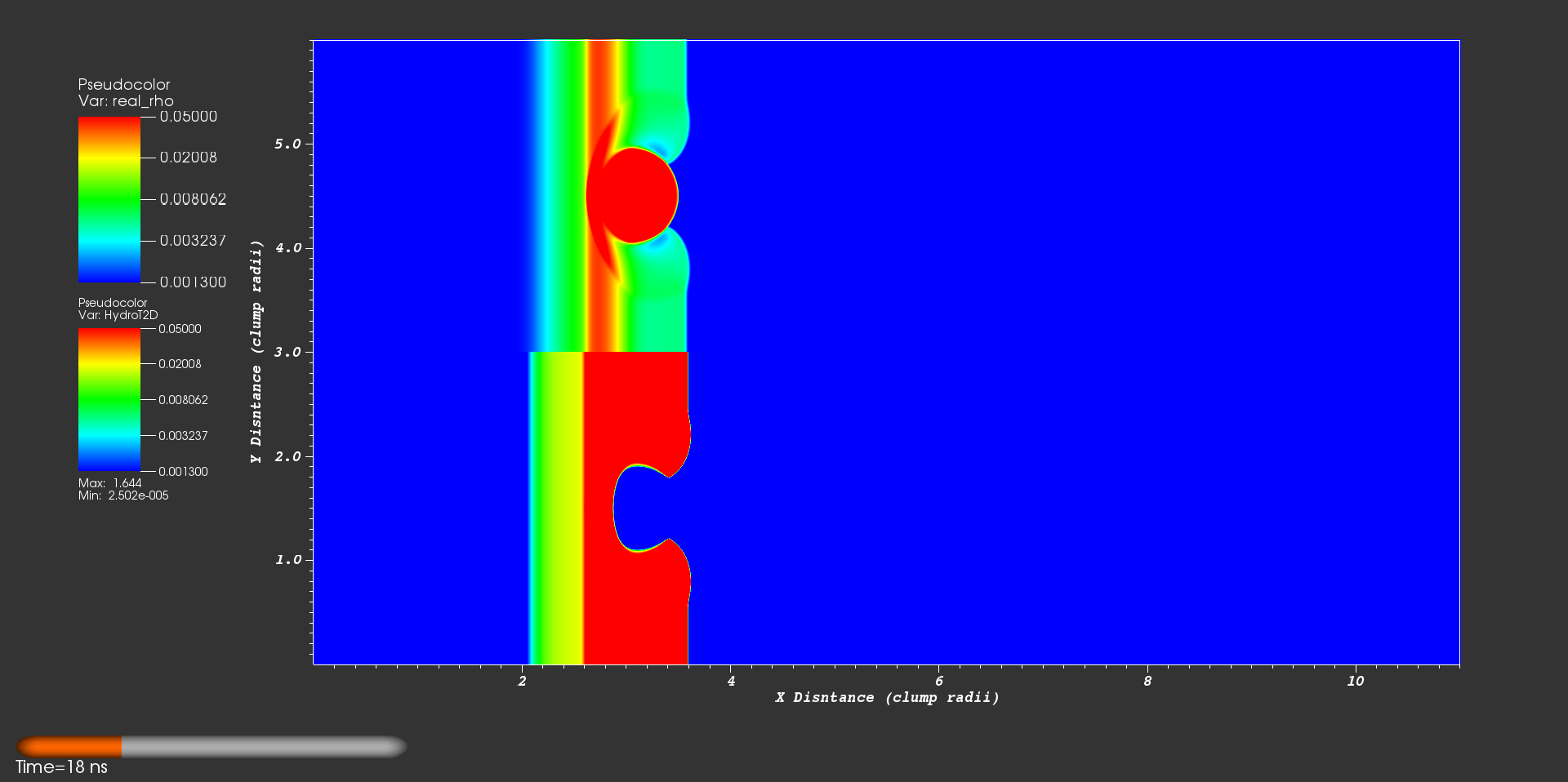This screenshot has width=1568, height=782.
Task: Click the 0.05000 label in real_rho legend
Action: tap(189, 117)
